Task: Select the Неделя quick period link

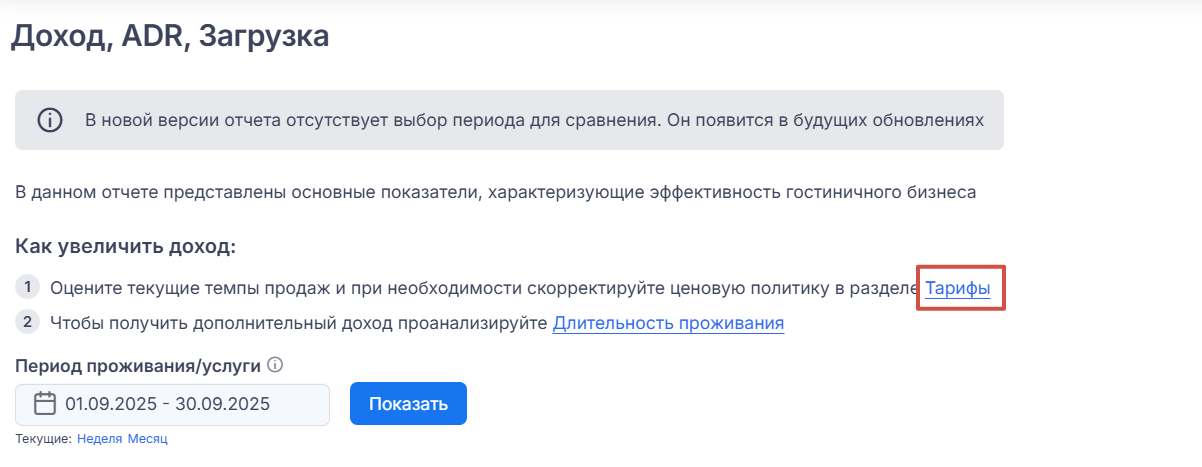Action: 100,439
